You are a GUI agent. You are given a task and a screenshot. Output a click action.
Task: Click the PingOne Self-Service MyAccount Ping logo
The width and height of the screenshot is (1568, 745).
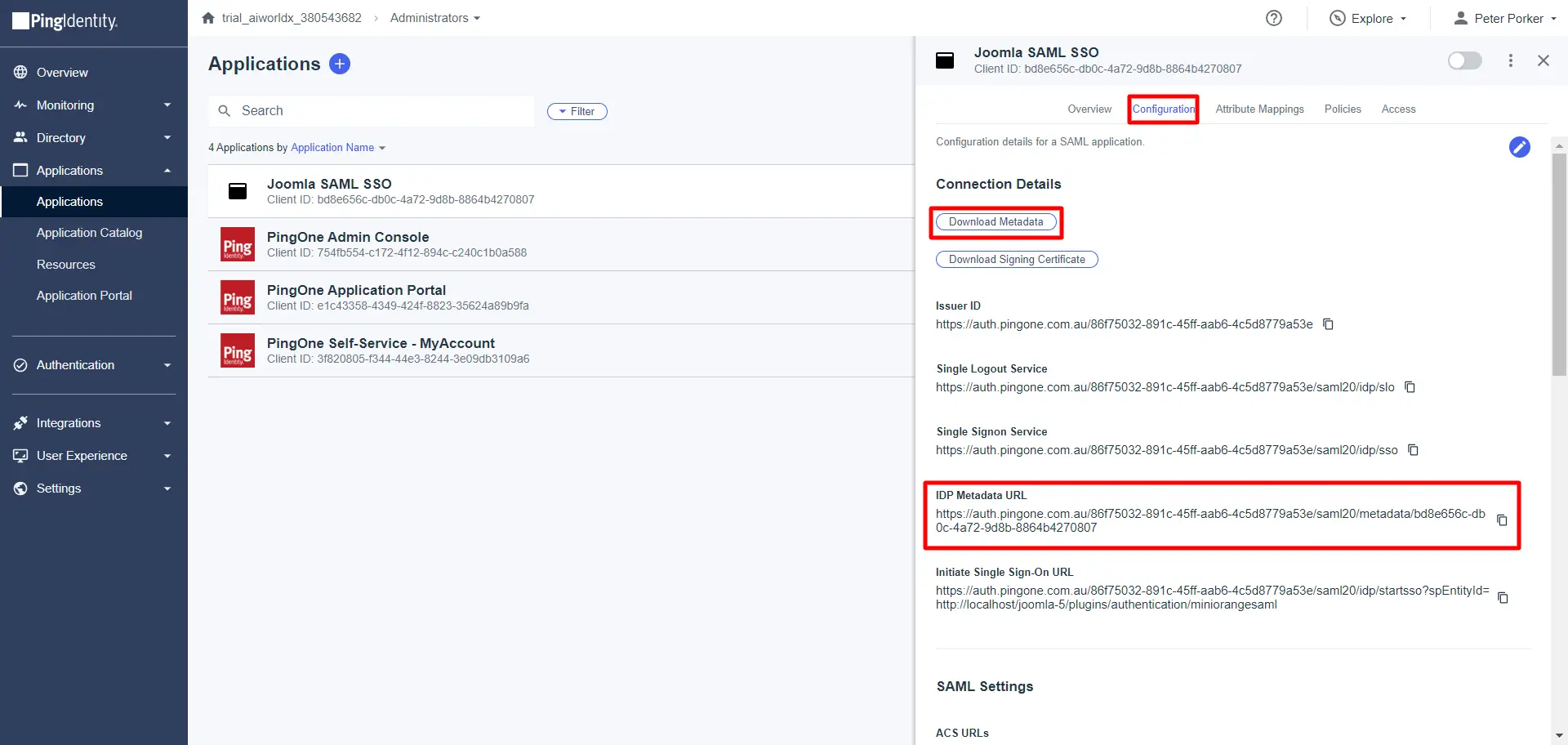pyautogui.click(x=238, y=350)
